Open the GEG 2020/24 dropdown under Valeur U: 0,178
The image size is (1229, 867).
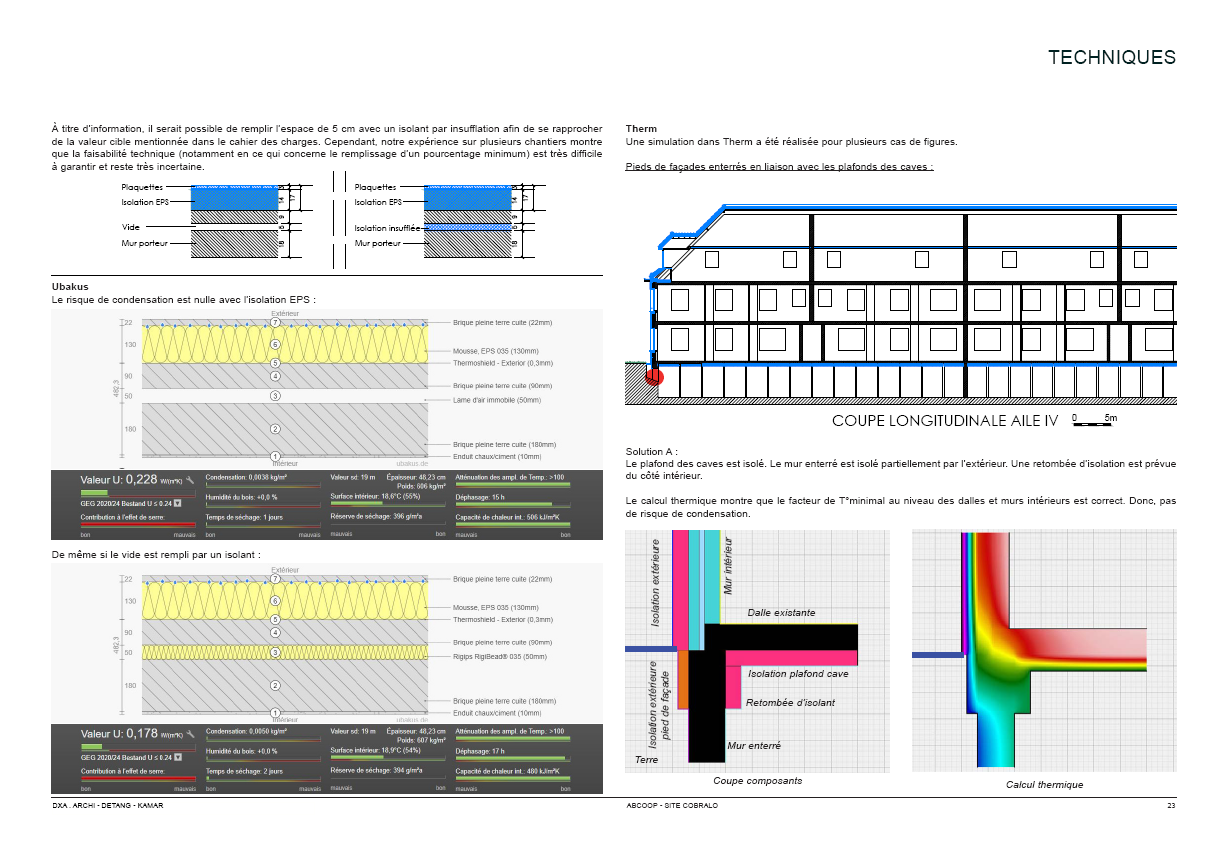point(177,757)
